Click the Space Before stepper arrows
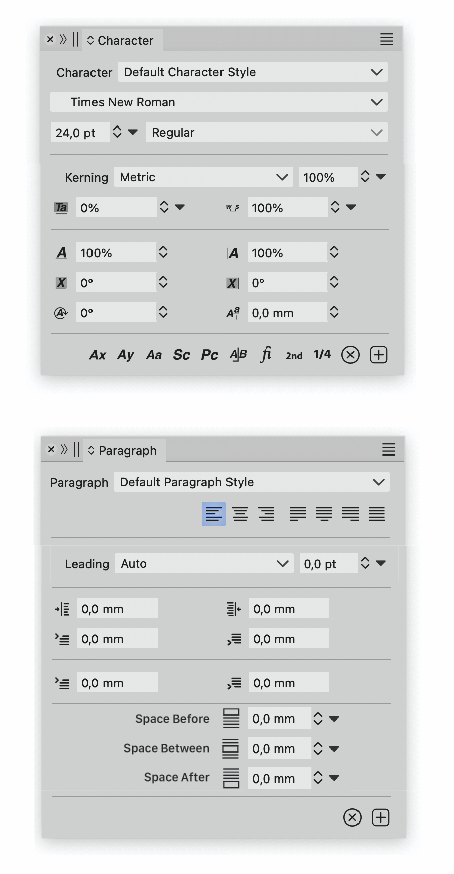This screenshot has height=874, width=454. (x=318, y=718)
